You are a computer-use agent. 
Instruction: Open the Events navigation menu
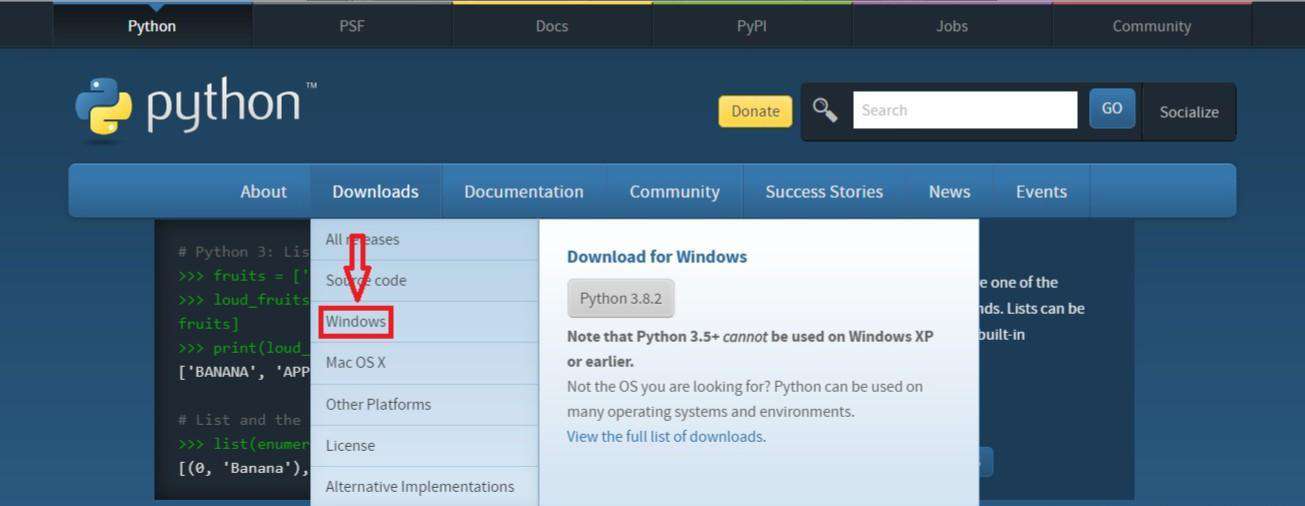(x=1041, y=191)
